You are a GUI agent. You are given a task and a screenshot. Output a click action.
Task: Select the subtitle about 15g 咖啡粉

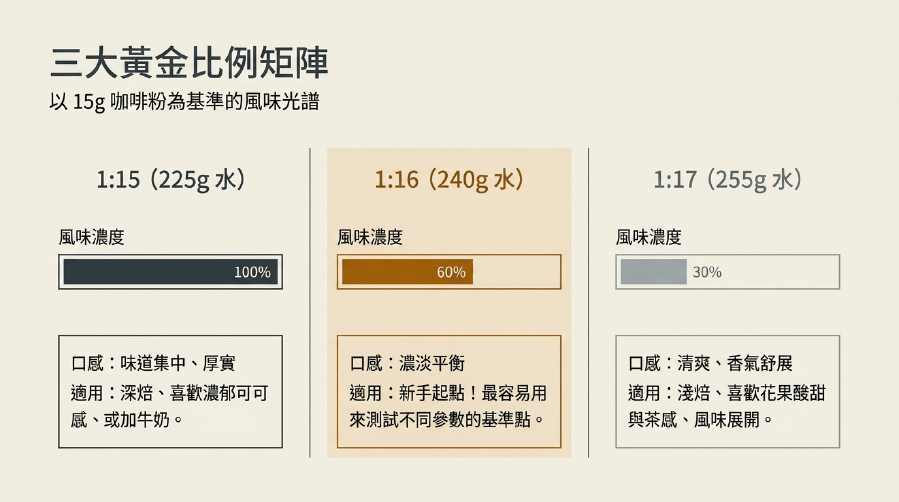184,102
